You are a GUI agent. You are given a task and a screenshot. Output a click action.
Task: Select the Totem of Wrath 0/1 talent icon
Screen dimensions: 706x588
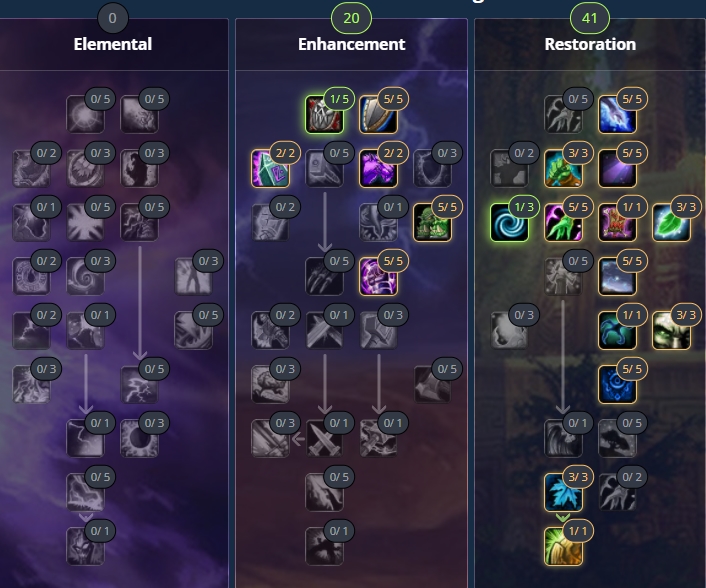86,547
